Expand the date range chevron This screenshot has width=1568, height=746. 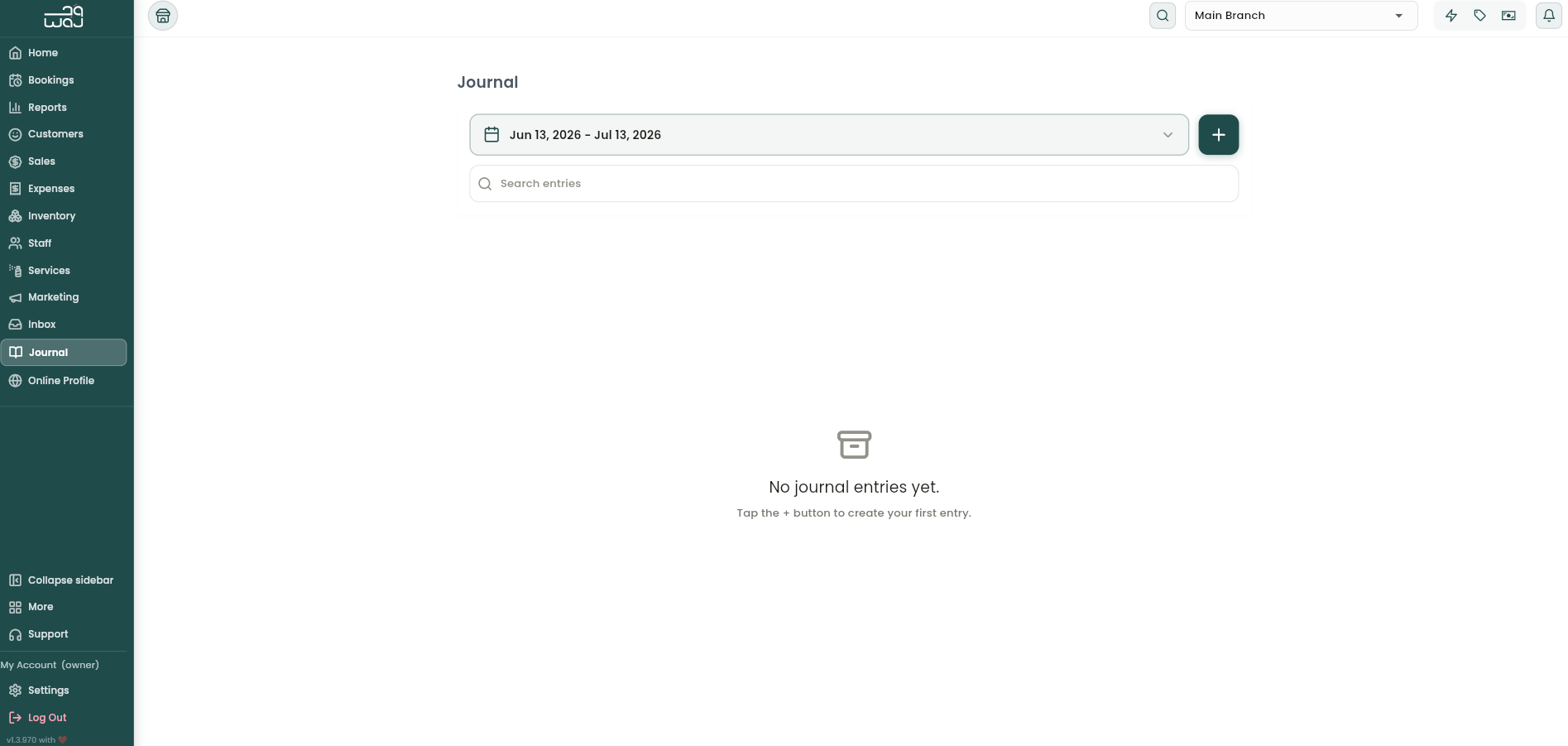coord(1168,135)
